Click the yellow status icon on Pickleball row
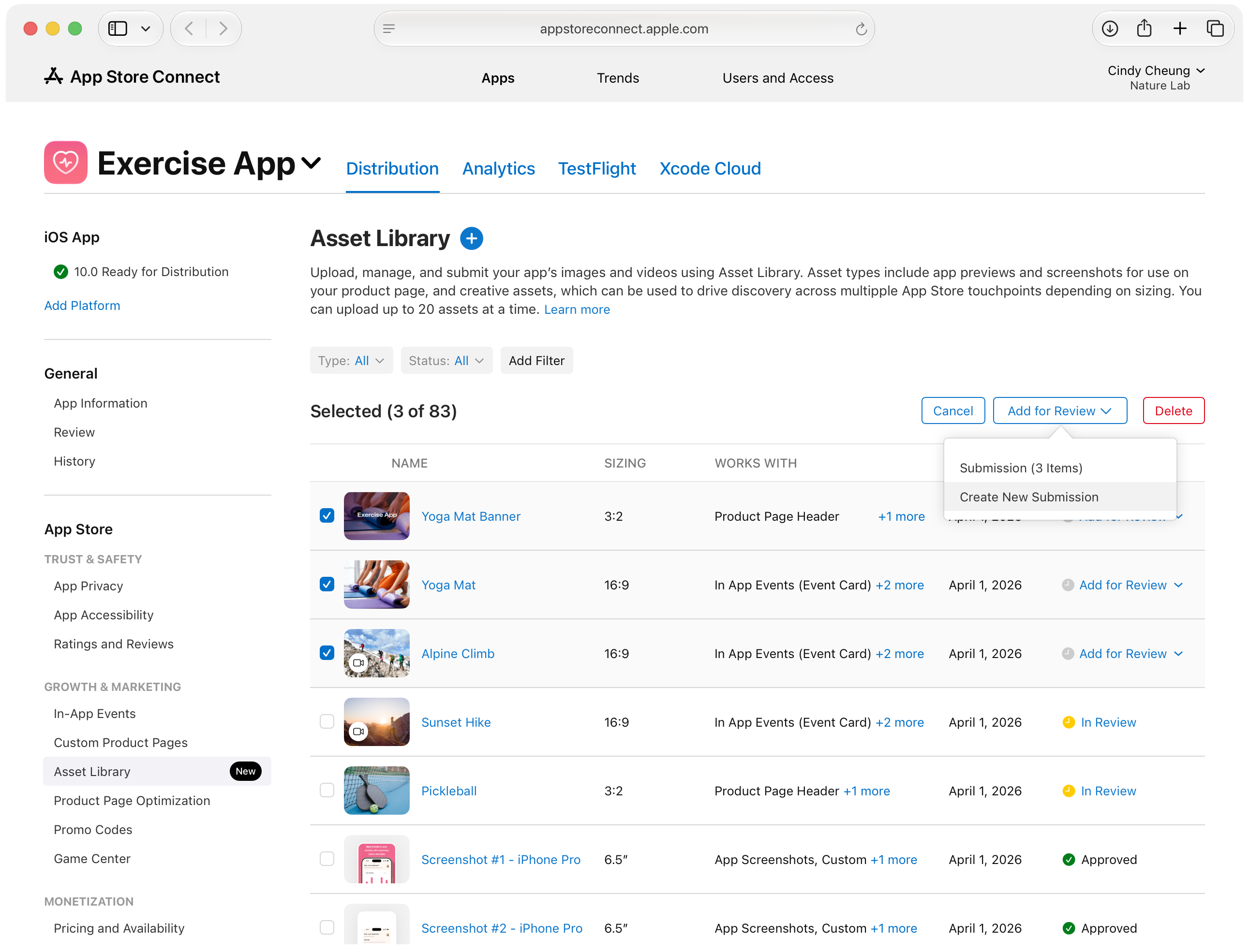1249x952 pixels. coord(1068,791)
